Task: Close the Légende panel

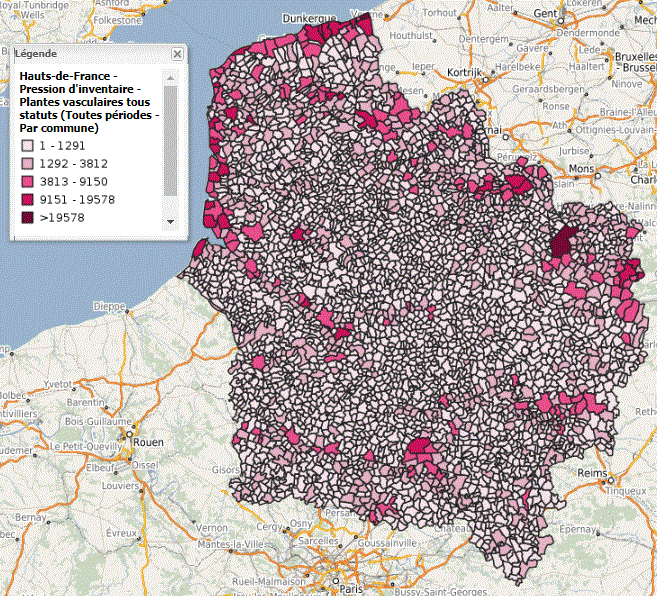Action: click(x=177, y=54)
